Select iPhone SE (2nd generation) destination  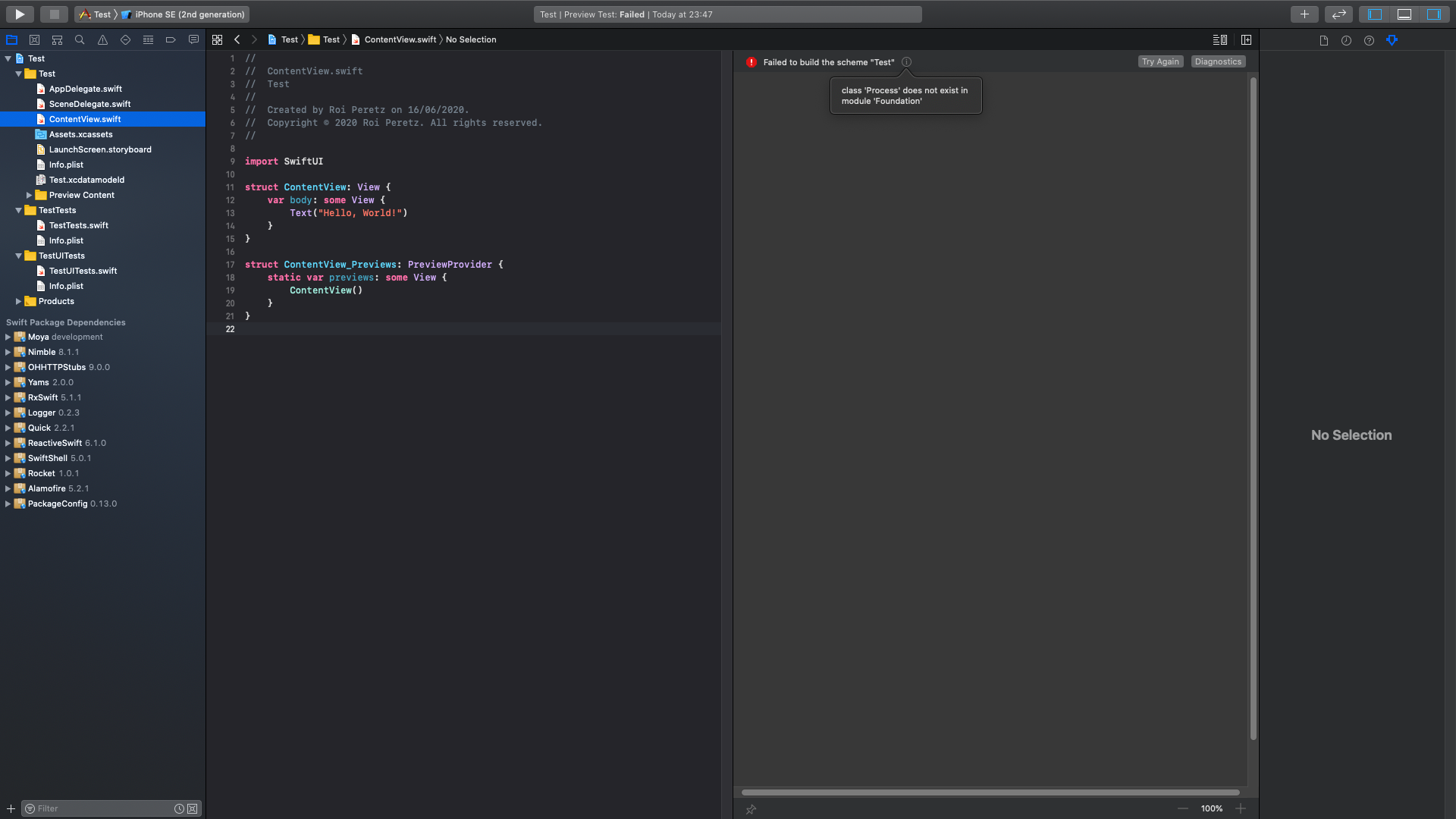pos(189,14)
